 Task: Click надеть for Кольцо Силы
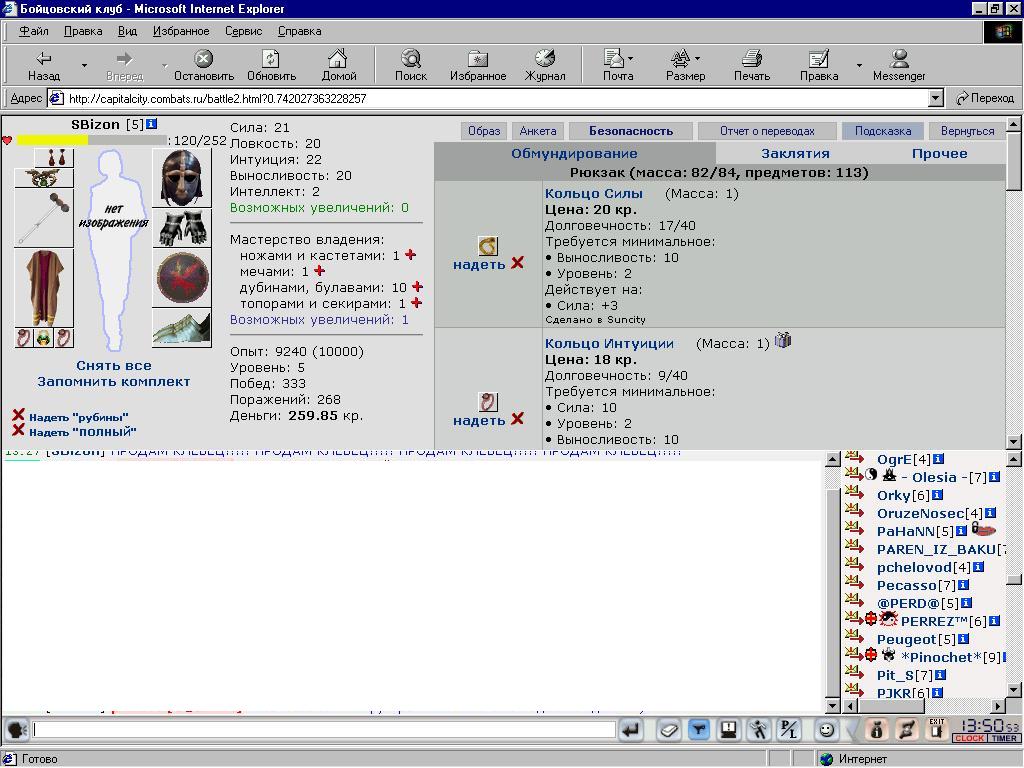click(479, 264)
